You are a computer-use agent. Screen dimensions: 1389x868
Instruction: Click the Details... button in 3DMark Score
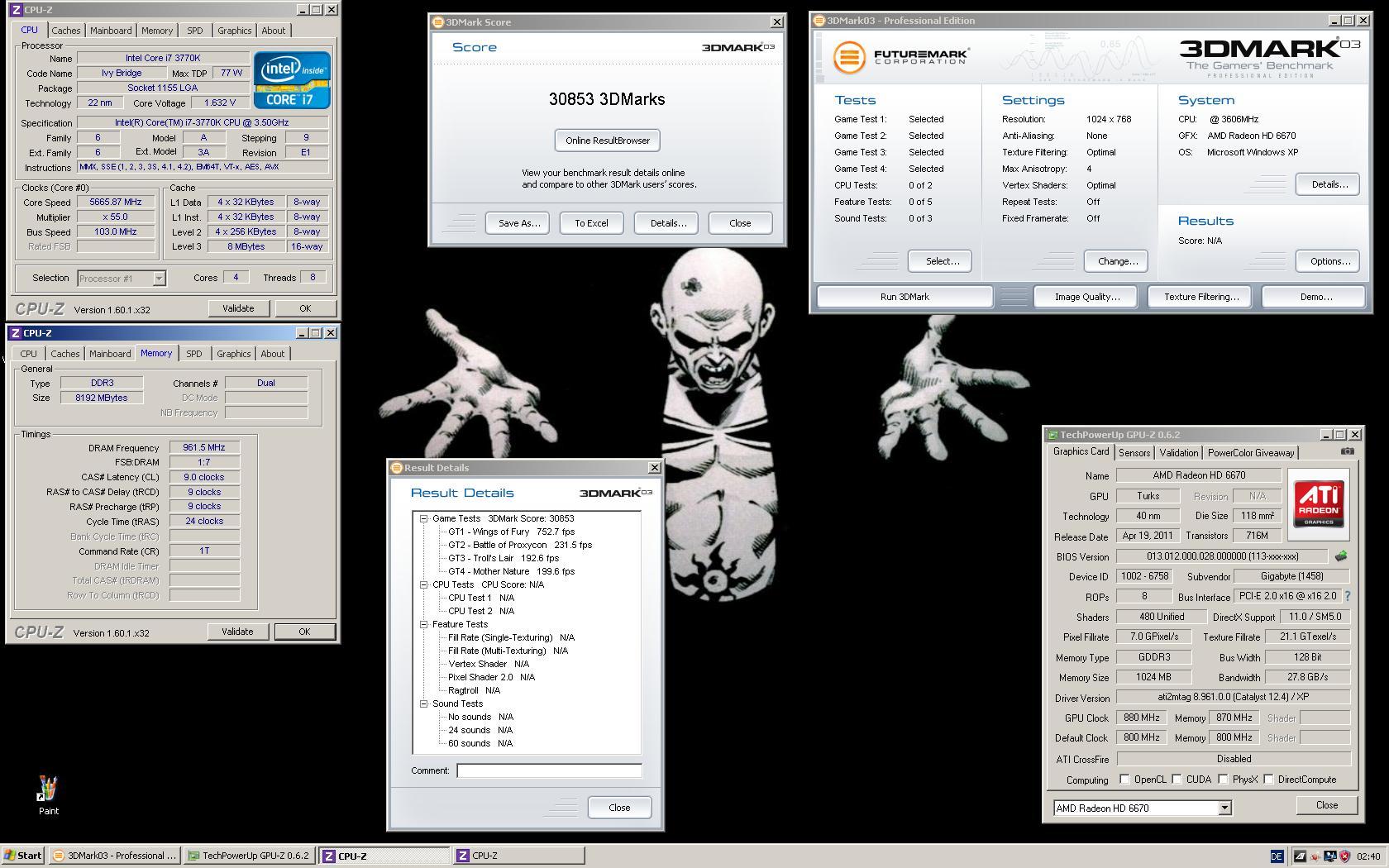point(667,223)
